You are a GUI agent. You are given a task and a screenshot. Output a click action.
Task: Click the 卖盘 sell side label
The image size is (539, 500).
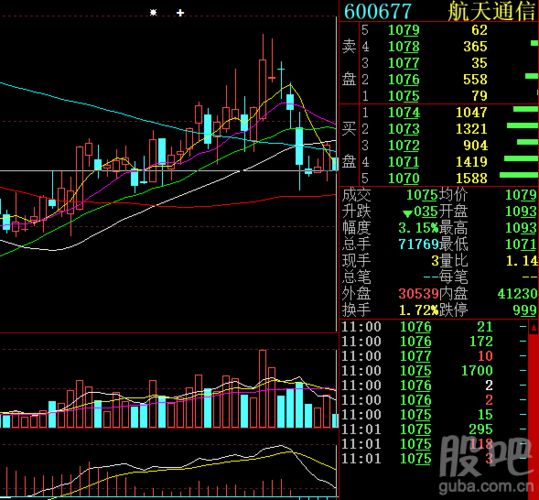pyautogui.click(x=349, y=63)
